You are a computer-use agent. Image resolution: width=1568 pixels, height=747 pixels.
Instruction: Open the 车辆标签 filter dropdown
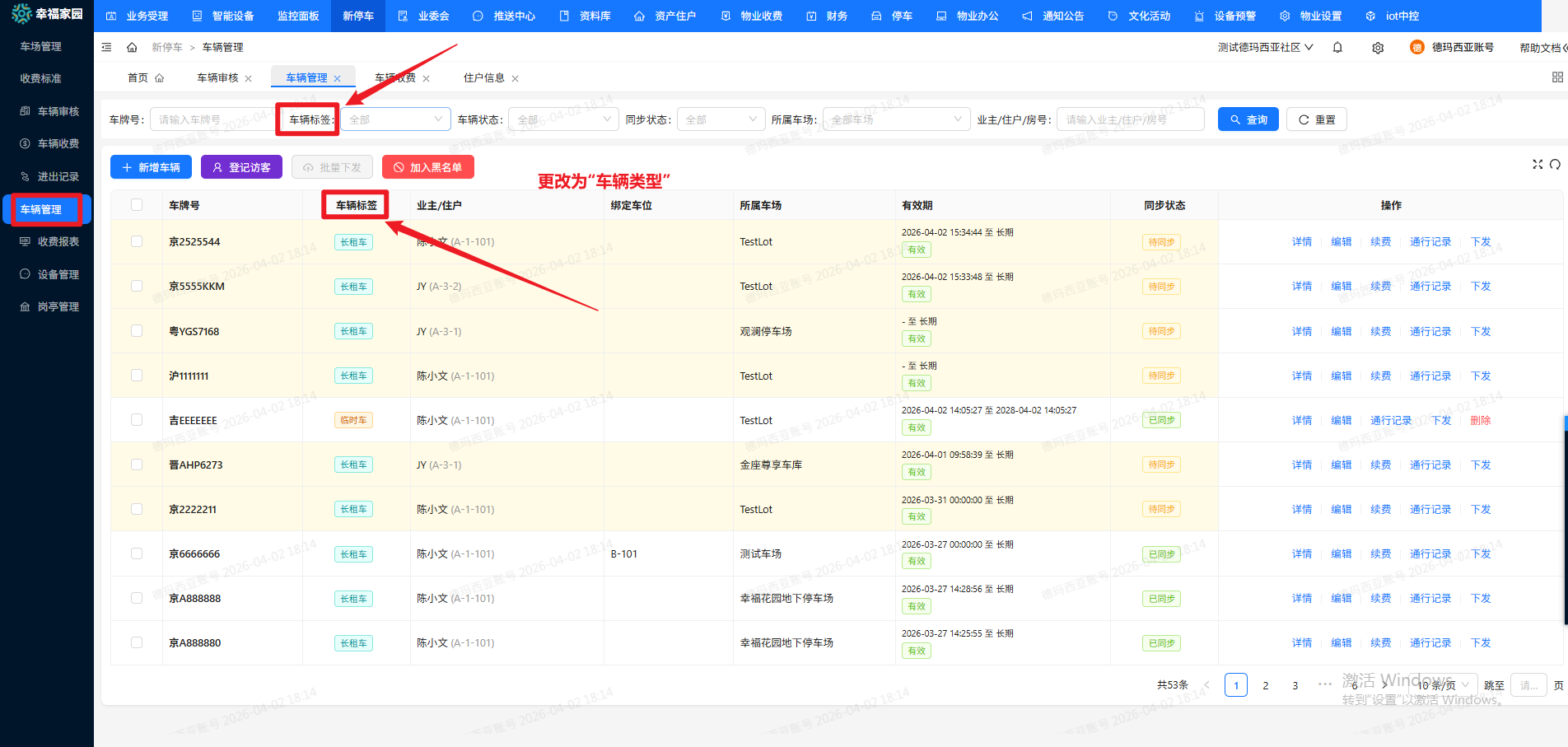(x=396, y=119)
